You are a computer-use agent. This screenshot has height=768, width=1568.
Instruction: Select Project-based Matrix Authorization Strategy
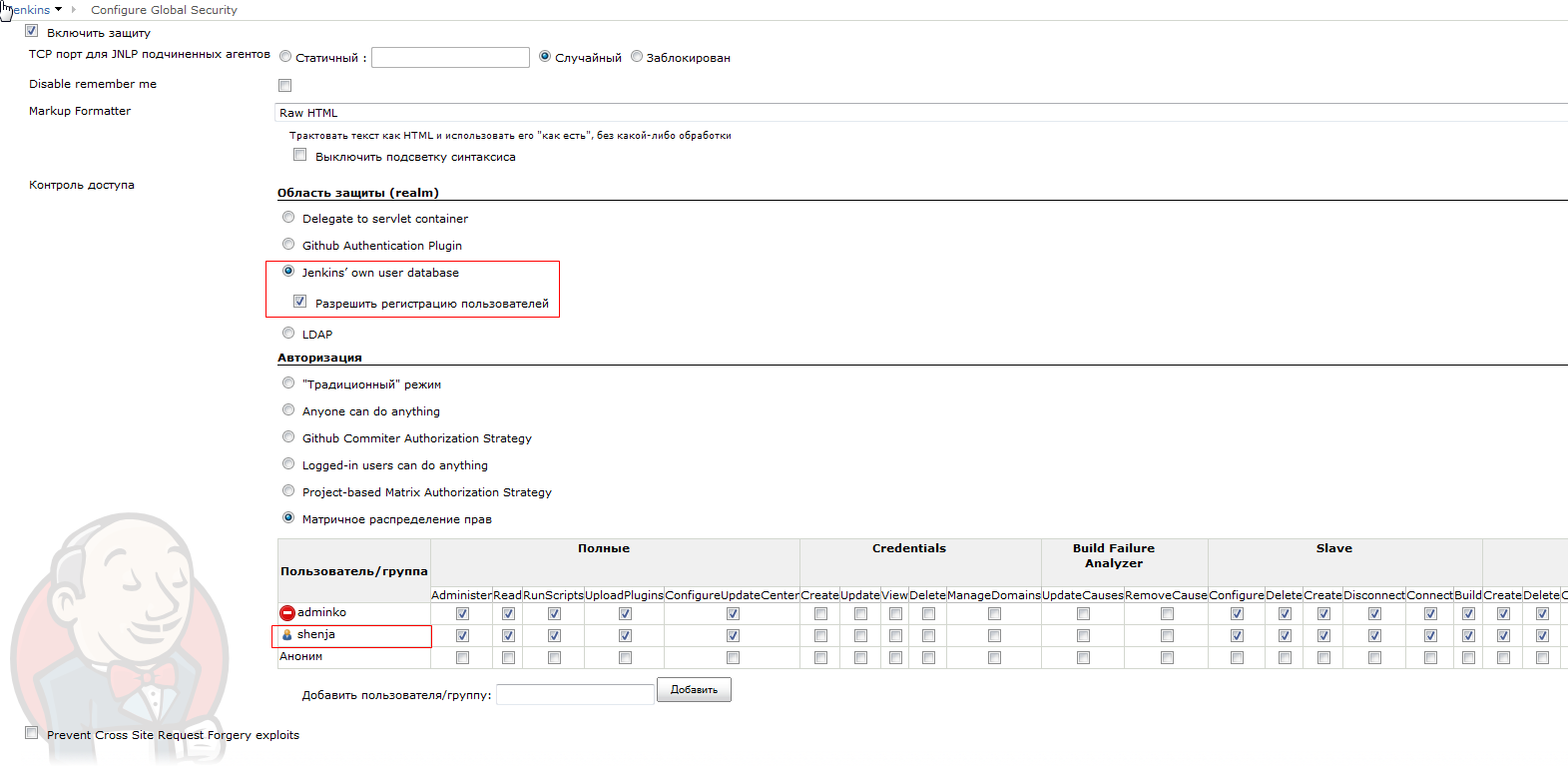point(288,491)
